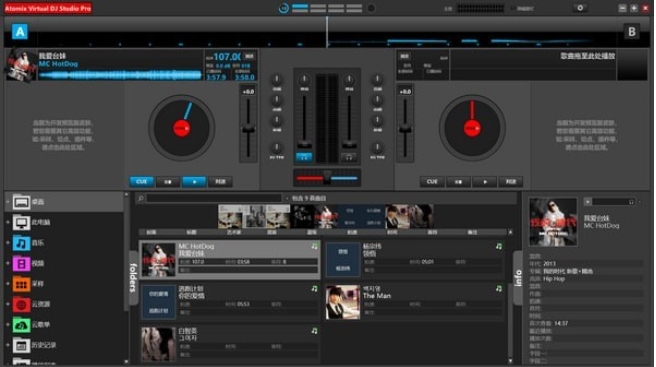This screenshot has width=656, height=367.
Task: Open the green cloud playlist icon
Action: (x=21, y=325)
